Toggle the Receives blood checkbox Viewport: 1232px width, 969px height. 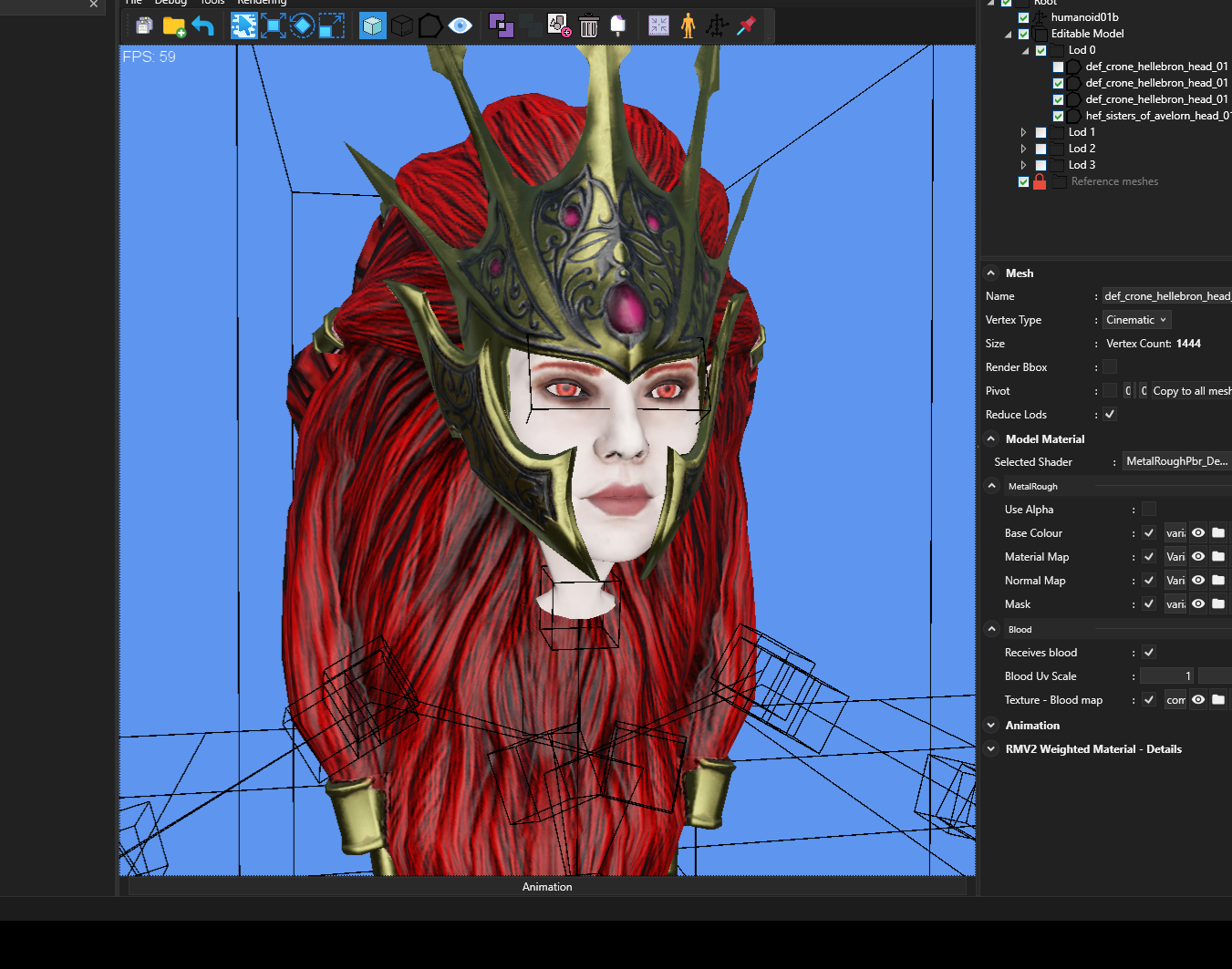1149,652
